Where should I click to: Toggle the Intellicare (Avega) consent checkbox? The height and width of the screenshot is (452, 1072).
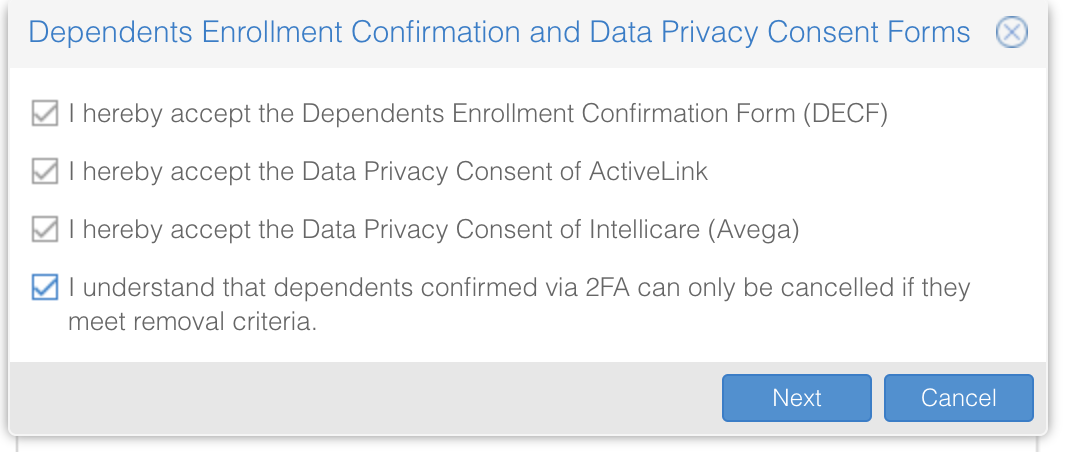pos(45,230)
